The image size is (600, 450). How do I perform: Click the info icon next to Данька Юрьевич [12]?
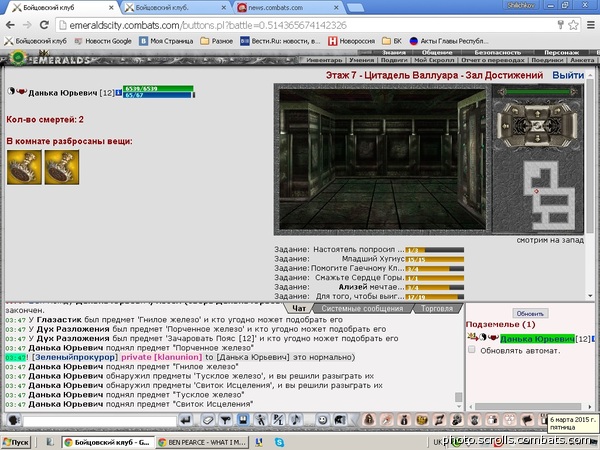(x=119, y=93)
